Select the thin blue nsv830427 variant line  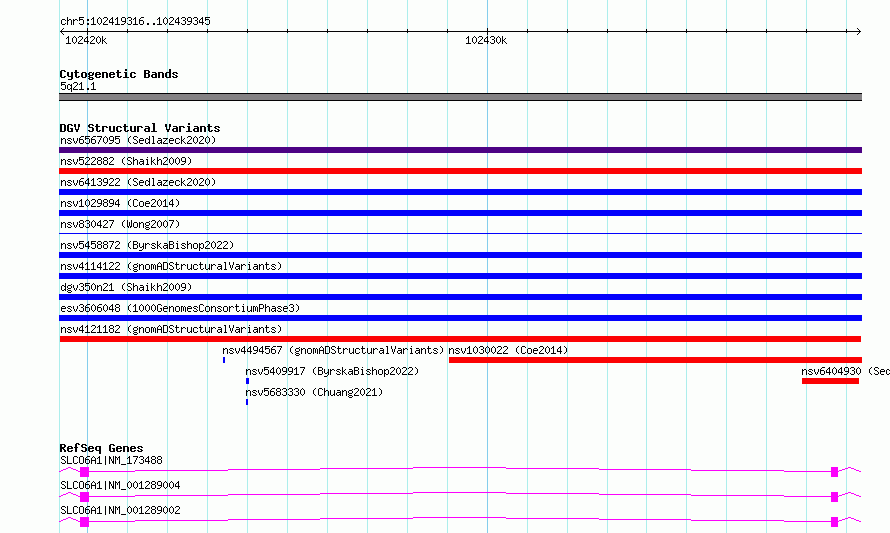460,233
